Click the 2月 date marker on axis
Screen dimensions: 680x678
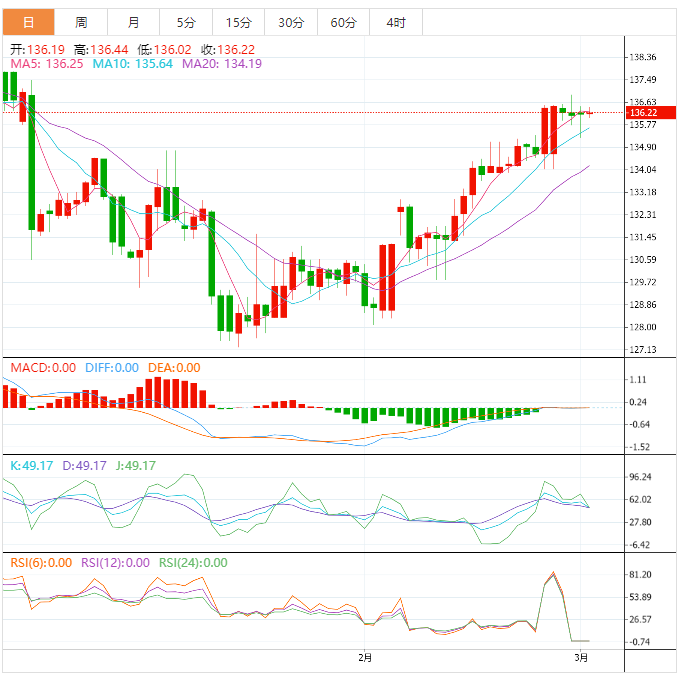tap(365, 658)
